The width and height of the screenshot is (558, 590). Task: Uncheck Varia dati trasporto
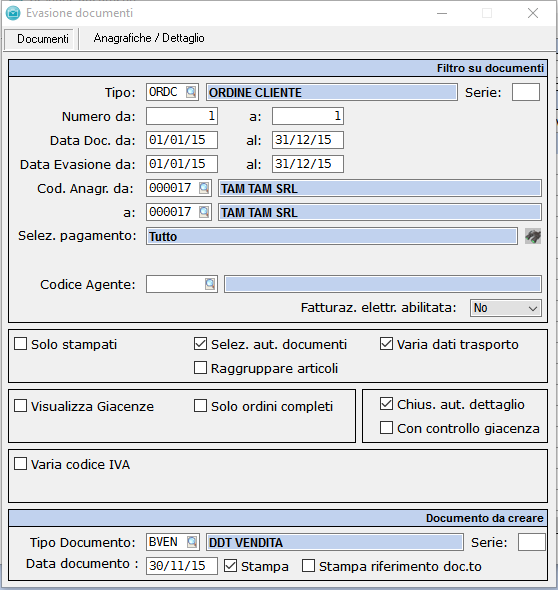[x=386, y=344]
